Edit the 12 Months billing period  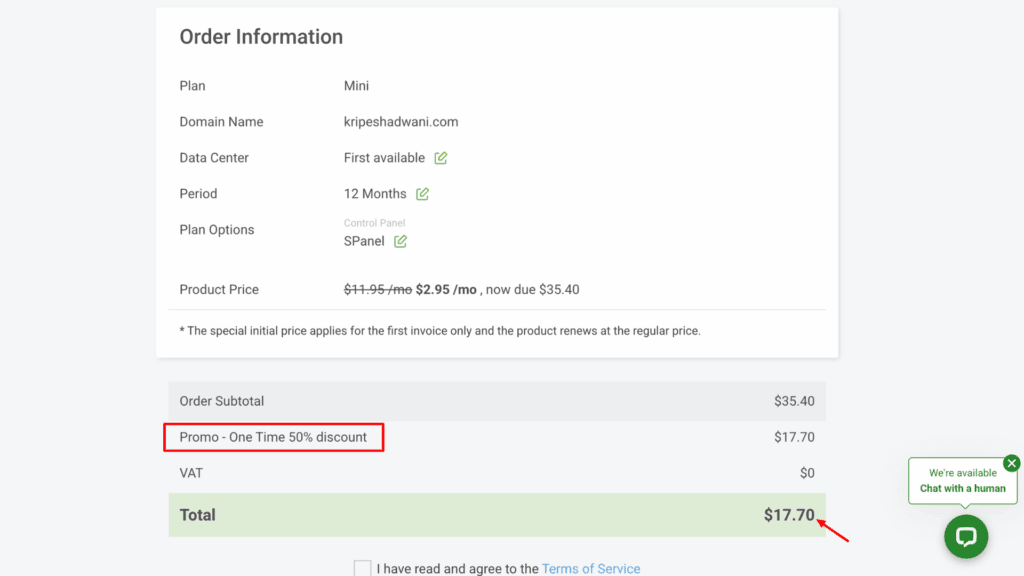tap(421, 194)
